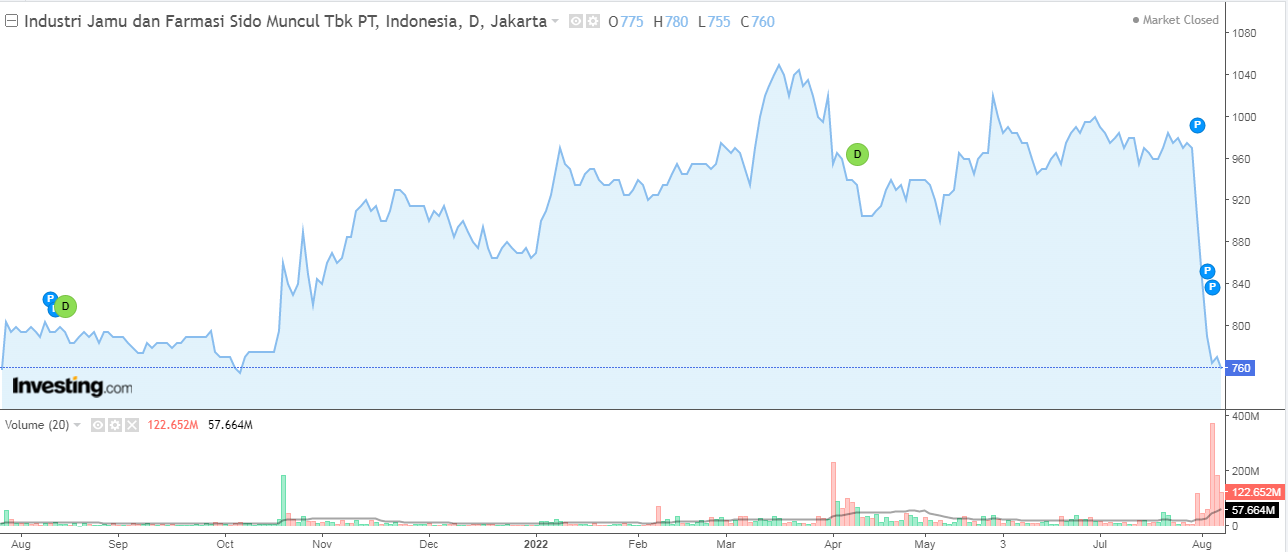Remove the Volume indicator with X icon
Image resolution: width=1288 pixels, height=552 pixels.
pos(132,425)
